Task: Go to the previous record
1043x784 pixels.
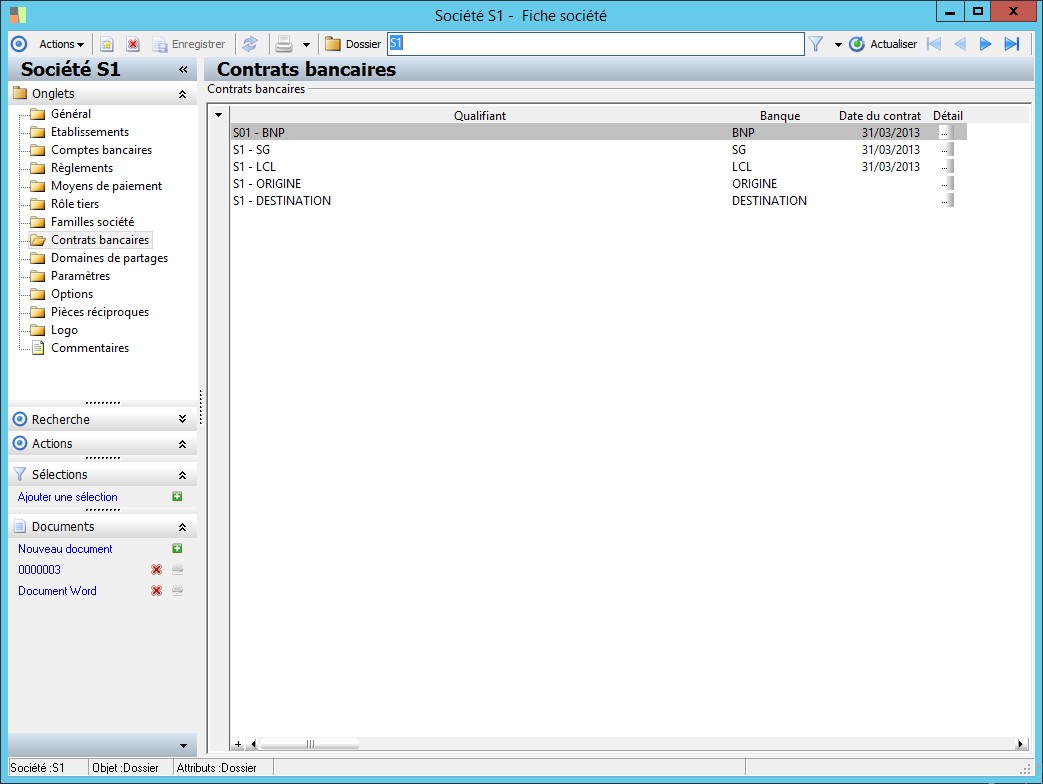Action: (x=960, y=44)
